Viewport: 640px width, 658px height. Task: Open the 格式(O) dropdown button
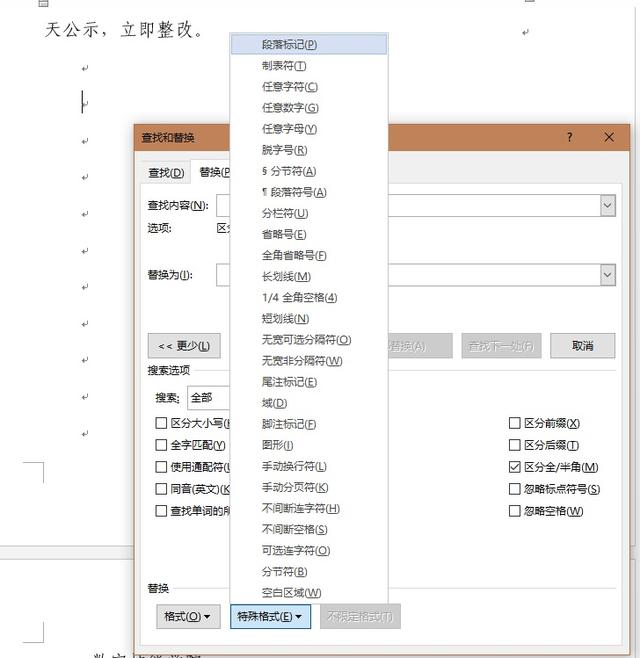[188, 616]
